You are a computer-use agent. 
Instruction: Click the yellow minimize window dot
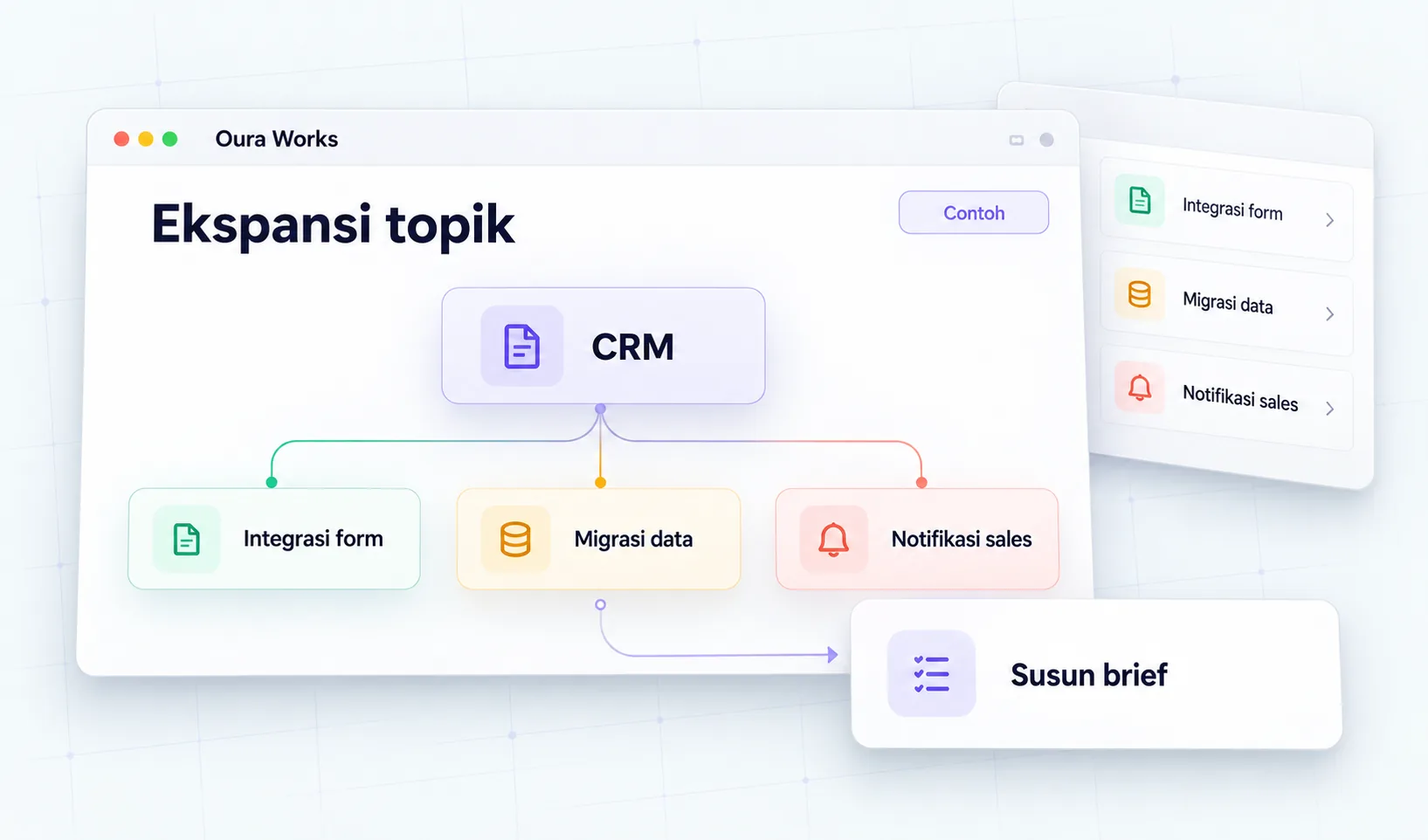(146, 139)
